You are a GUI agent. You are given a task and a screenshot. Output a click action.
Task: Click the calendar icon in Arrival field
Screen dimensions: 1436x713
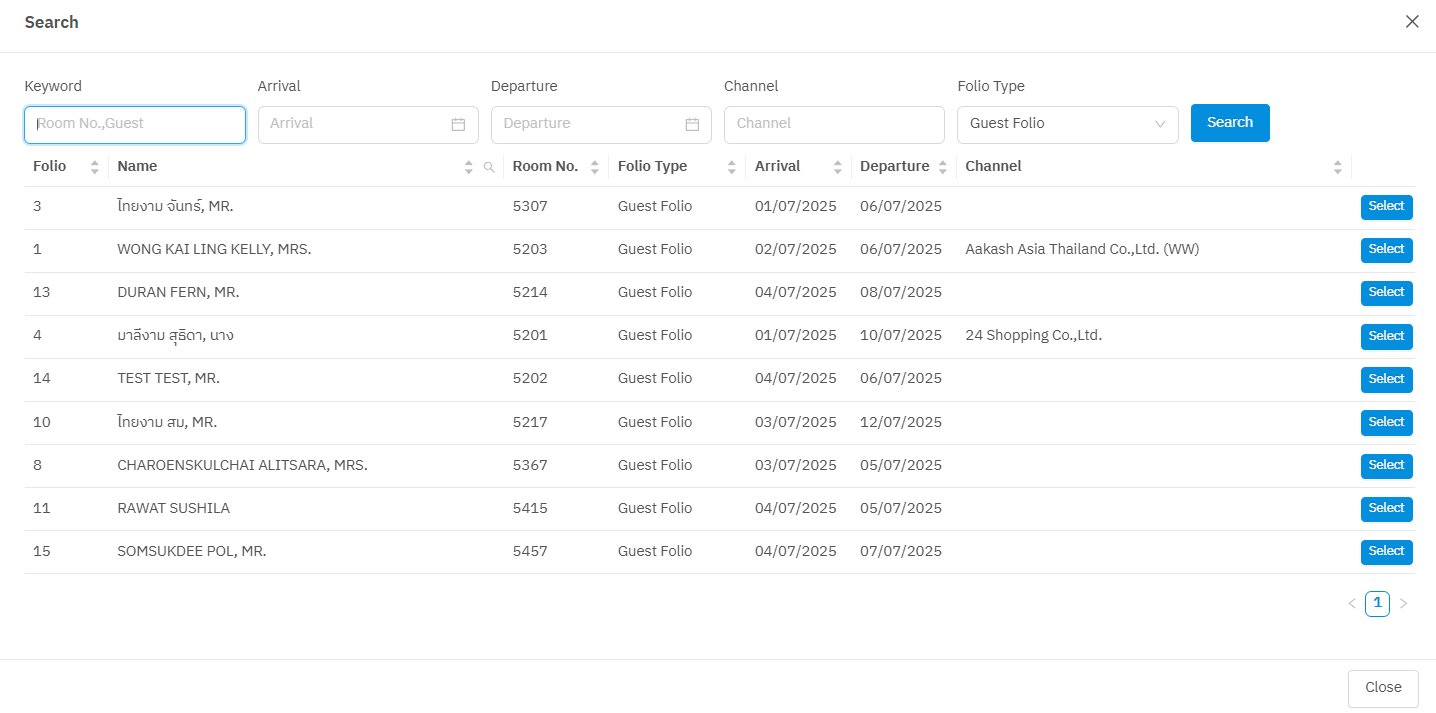(458, 125)
